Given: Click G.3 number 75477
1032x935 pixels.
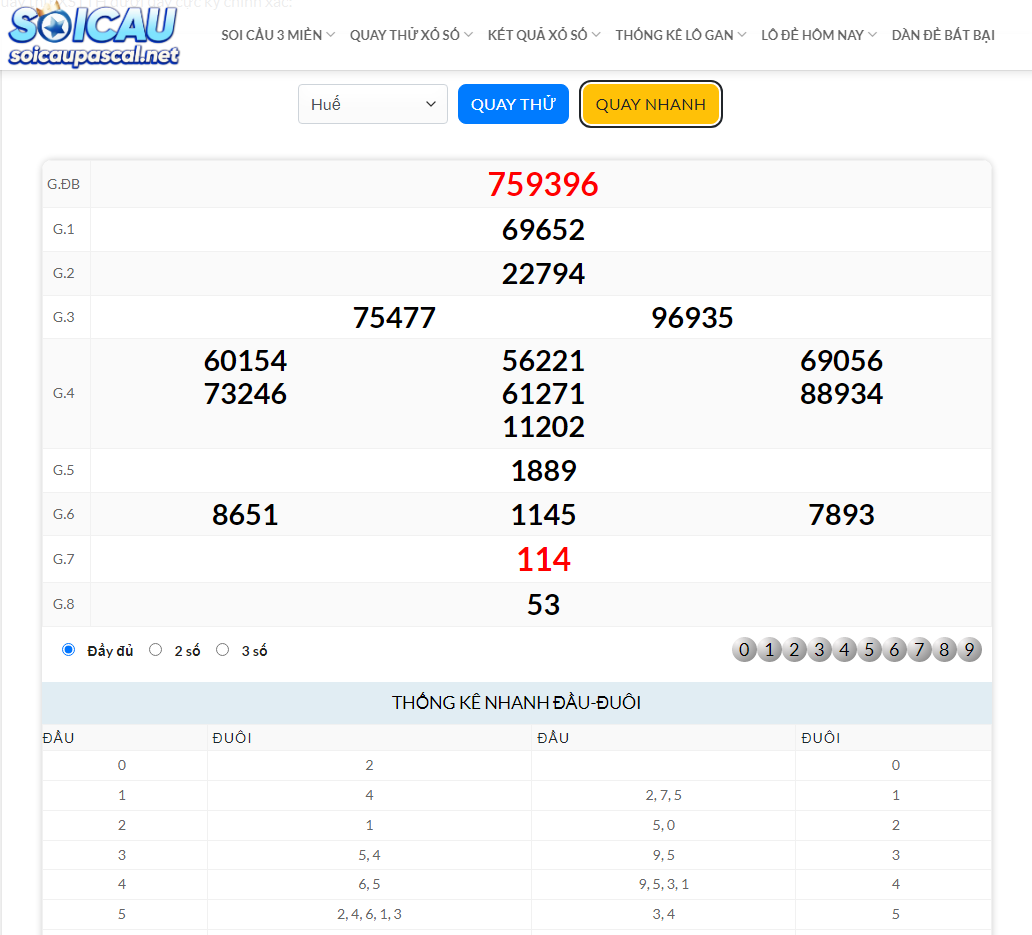Looking at the screenshot, I should click(394, 318).
